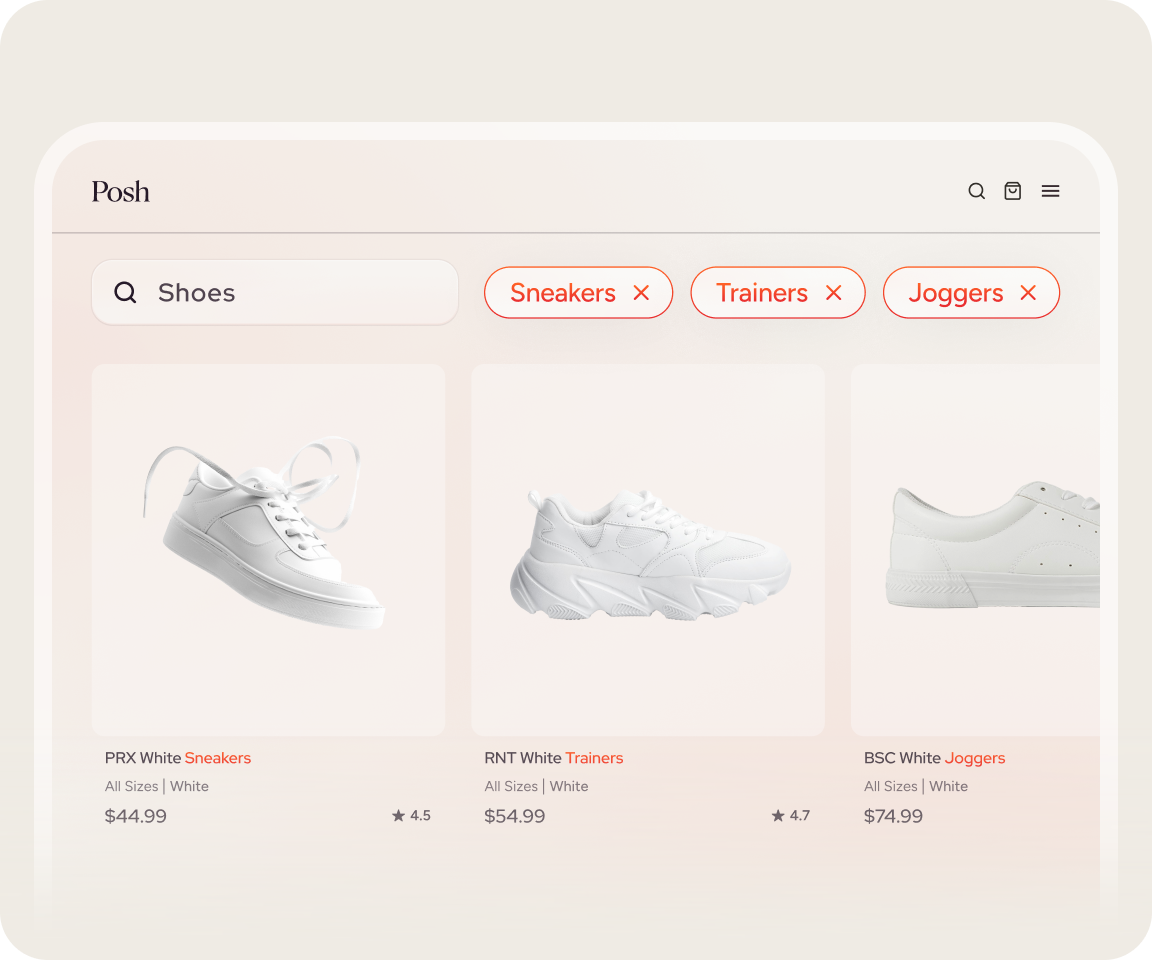Click the magnifier icon inside the search box
The width and height of the screenshot is (1152, 960).
click(125, 293)
